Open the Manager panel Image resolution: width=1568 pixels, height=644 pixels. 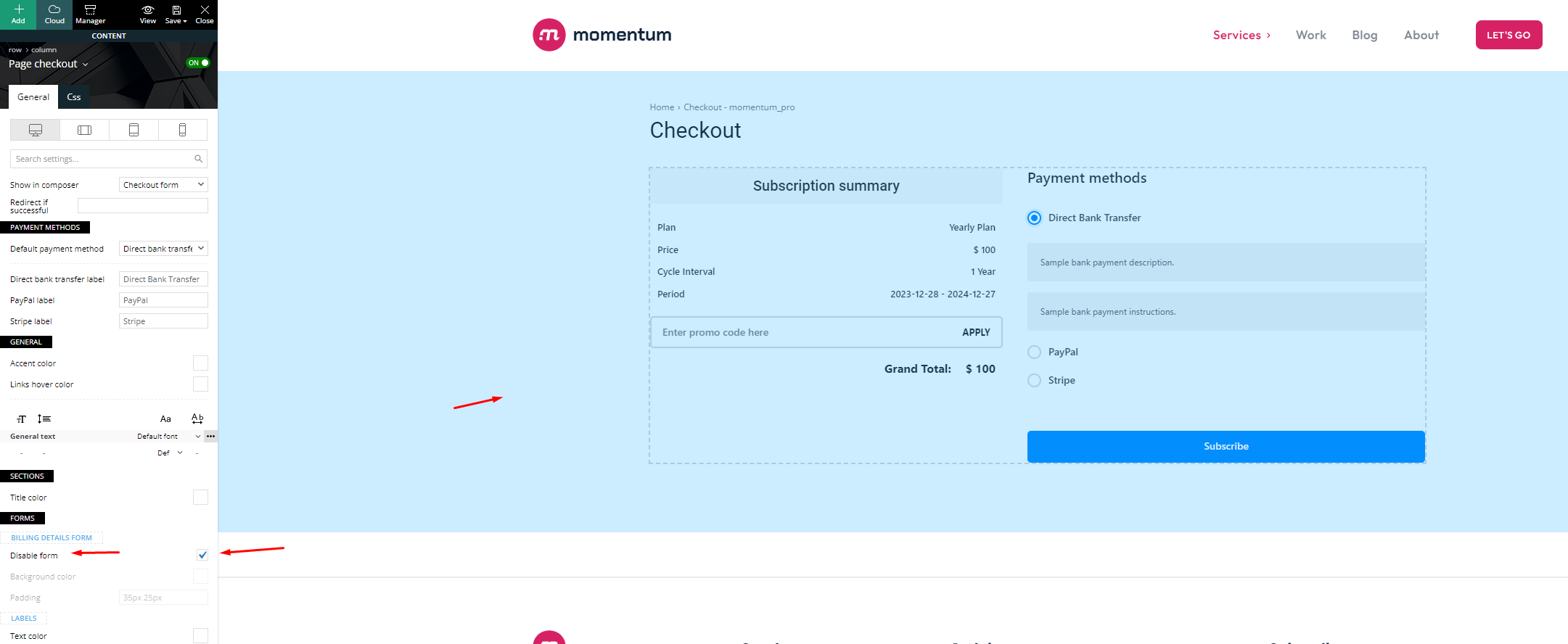point(90,14)
